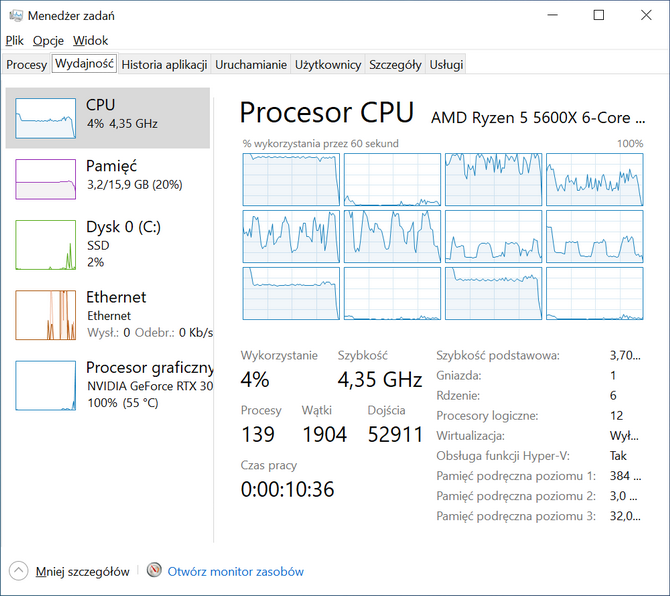Select the CPU mini graph thumbnail in sidebar
670x596 pixels.
[46, 118]
